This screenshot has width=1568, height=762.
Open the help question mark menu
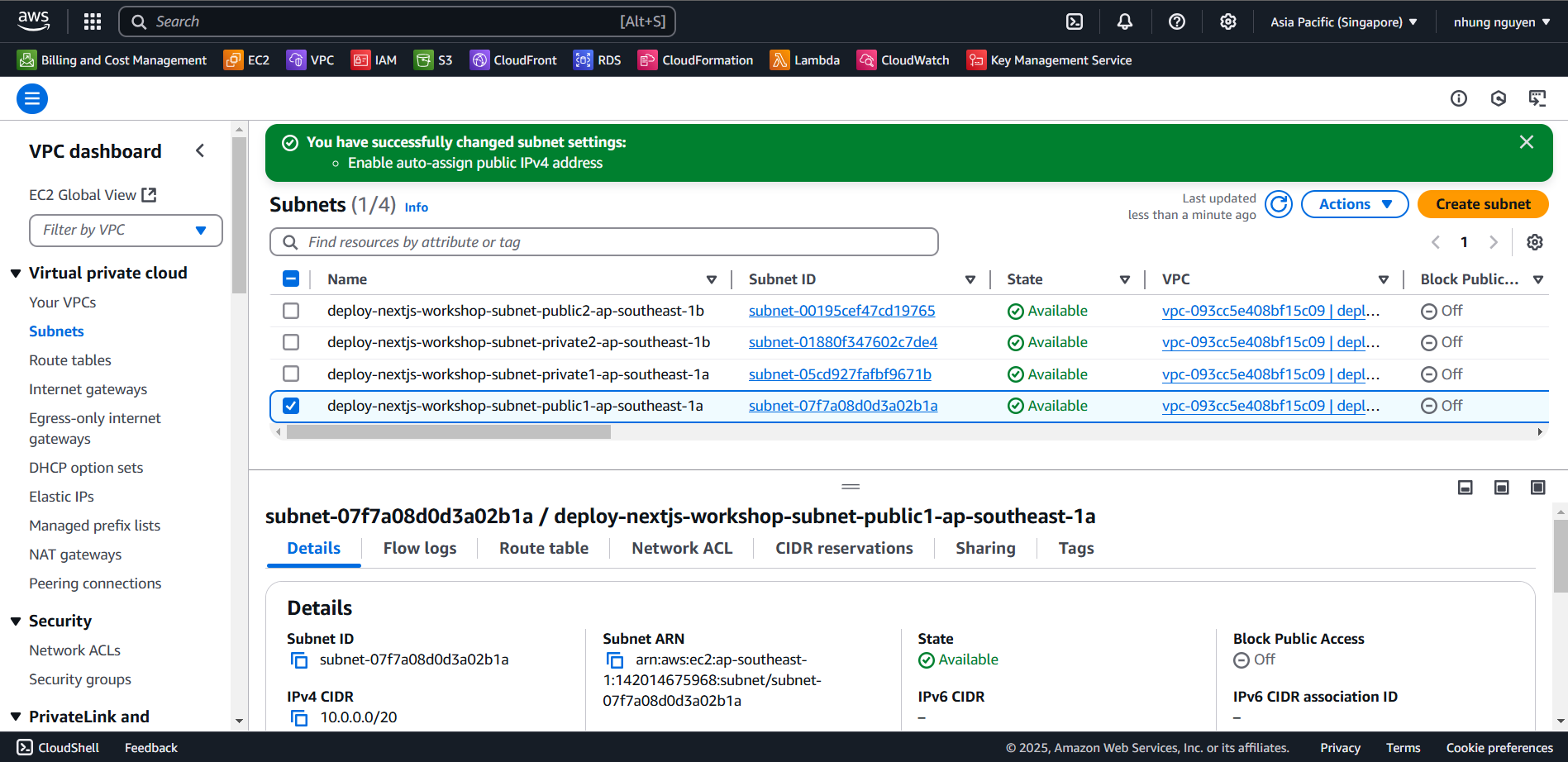1177,21
